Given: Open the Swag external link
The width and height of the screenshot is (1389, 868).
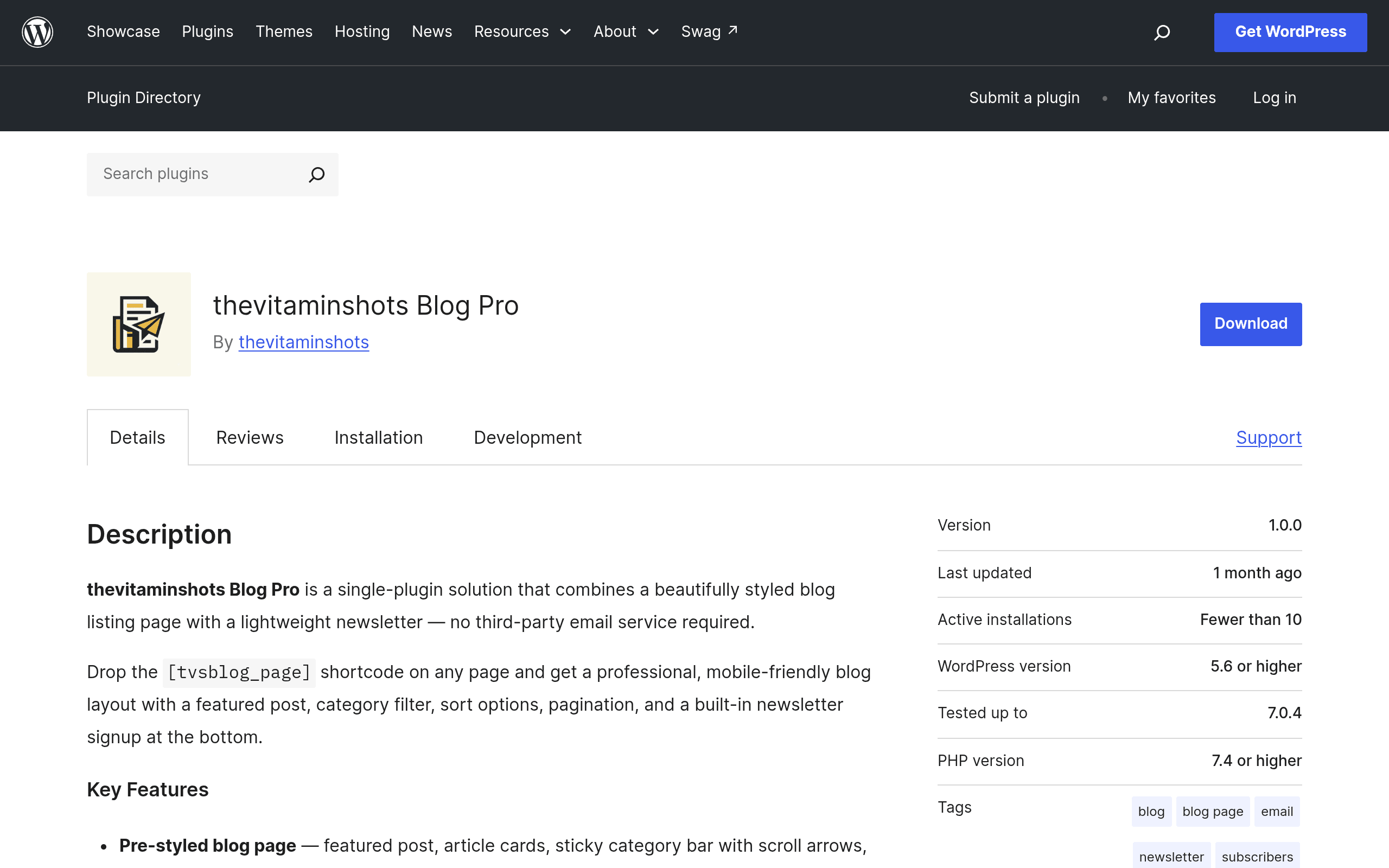Looking at the screenshot, I should (x=710, y=31).
